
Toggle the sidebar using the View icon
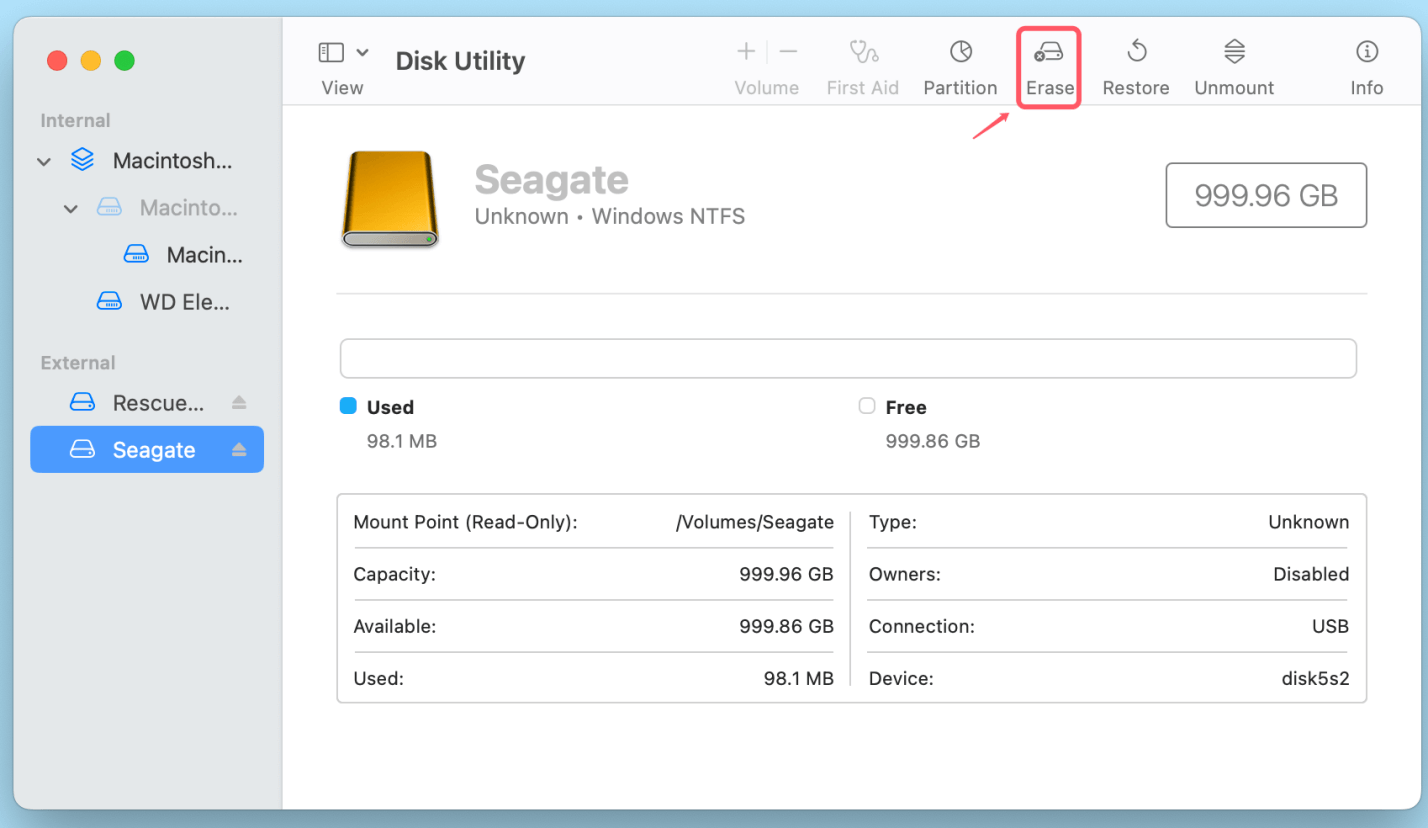click(x=333, y=50)
